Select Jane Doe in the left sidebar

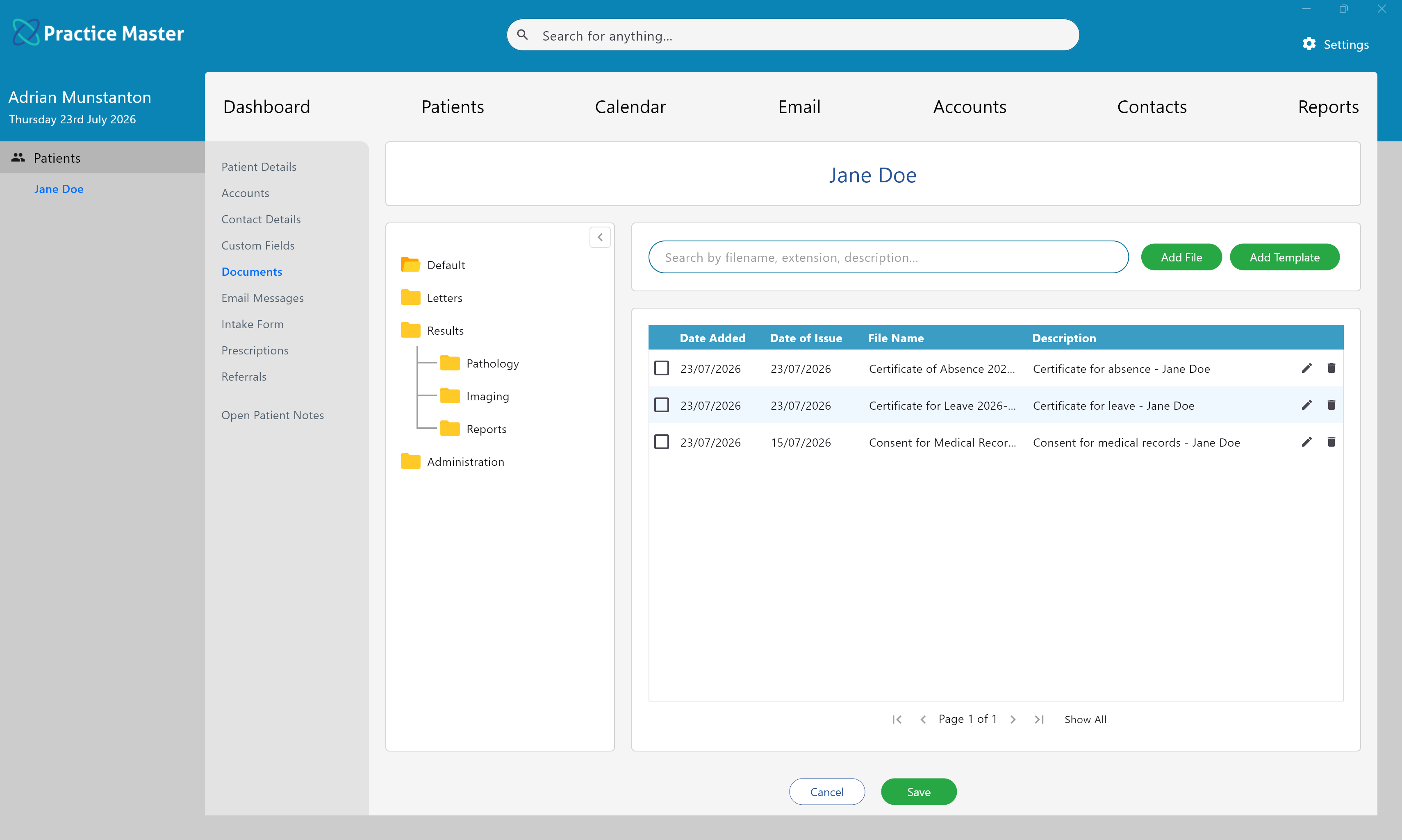[59, 189]
